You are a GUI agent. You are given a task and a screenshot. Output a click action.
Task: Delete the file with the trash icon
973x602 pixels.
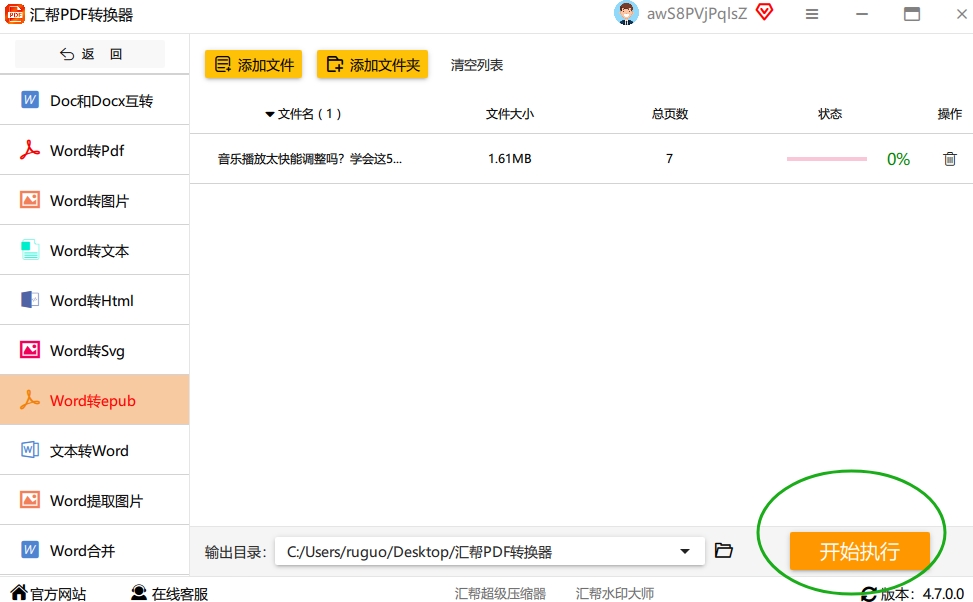[949, 159]
